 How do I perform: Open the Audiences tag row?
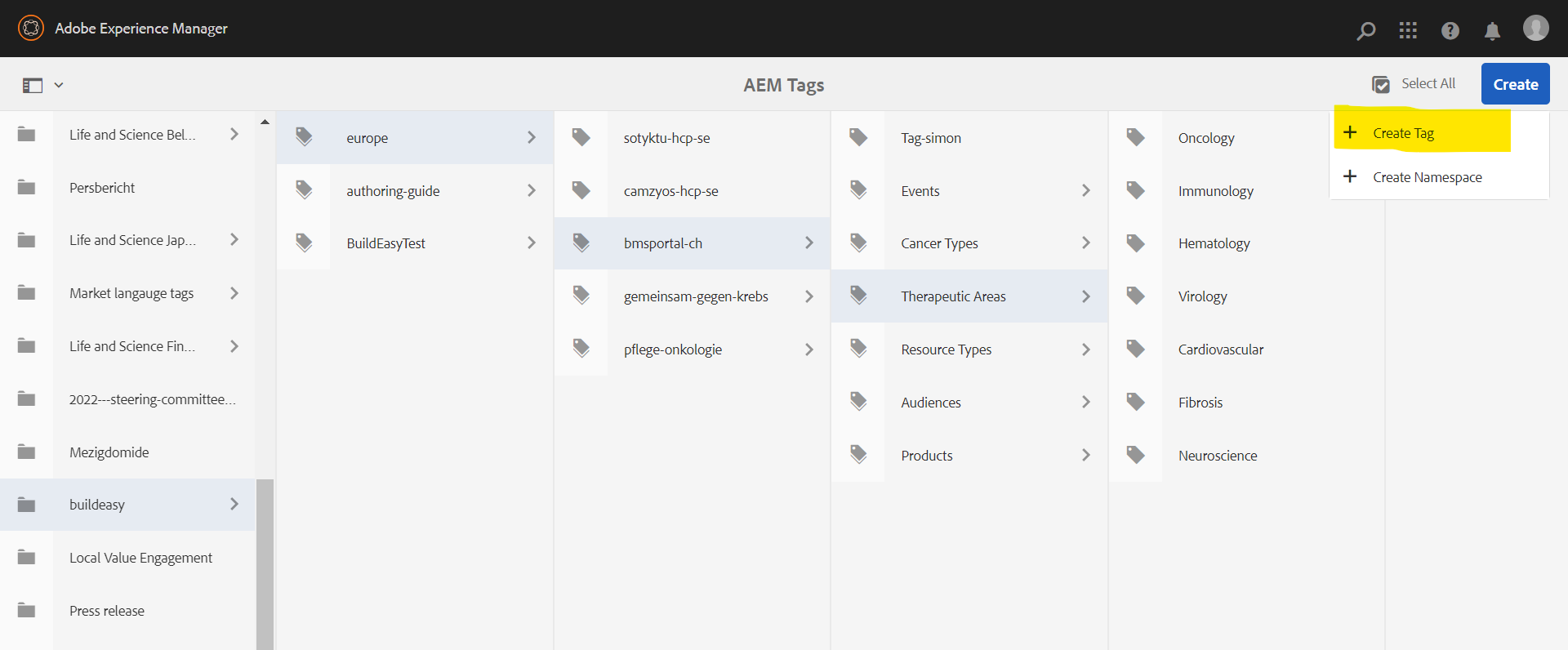969,402
